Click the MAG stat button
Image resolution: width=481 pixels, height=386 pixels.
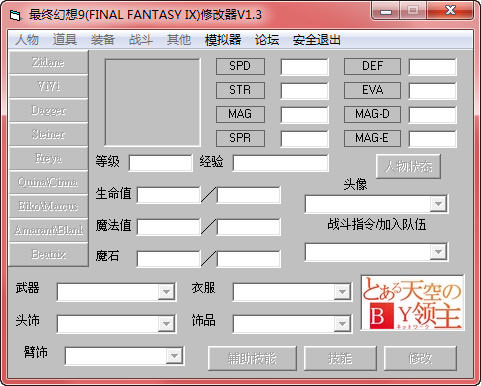coord(240,114)
